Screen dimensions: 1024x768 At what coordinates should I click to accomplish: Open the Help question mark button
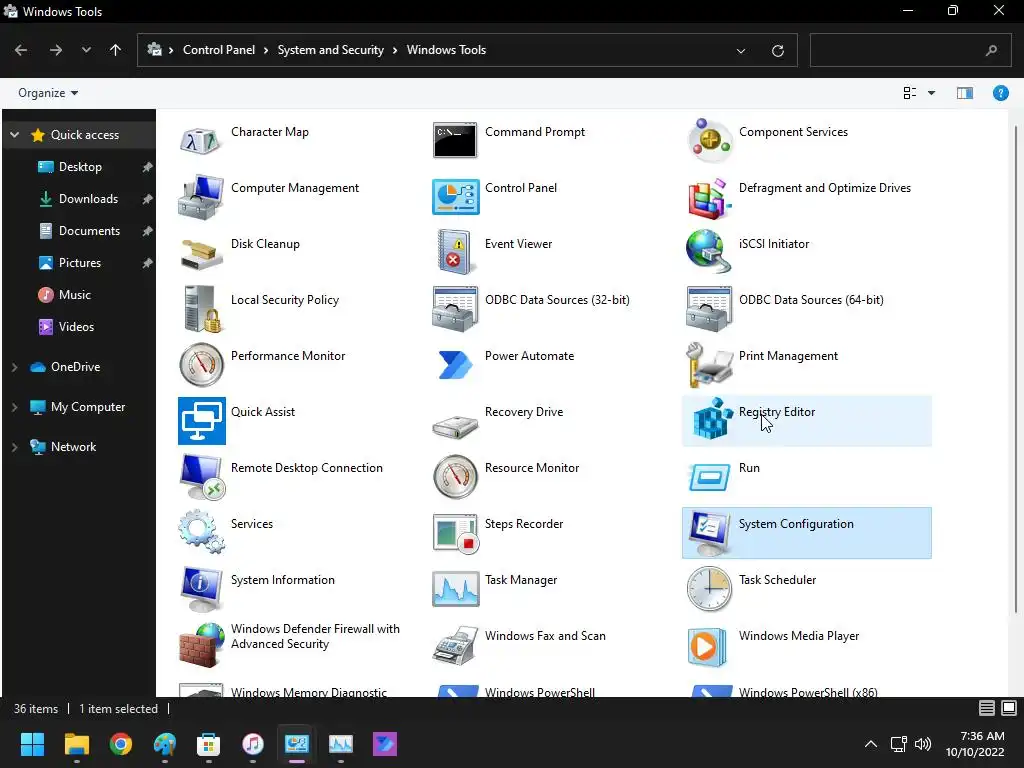tap(1000, 93)
